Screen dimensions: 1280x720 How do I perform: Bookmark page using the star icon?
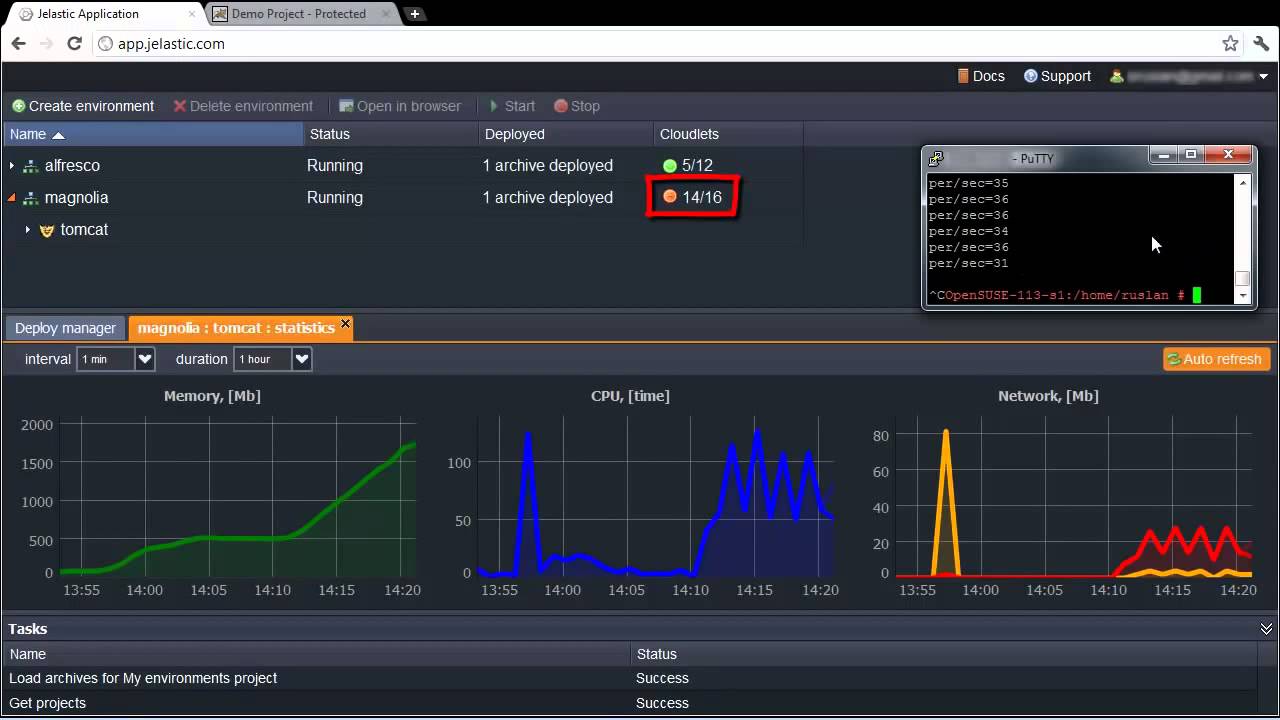tap(1230, 43)
